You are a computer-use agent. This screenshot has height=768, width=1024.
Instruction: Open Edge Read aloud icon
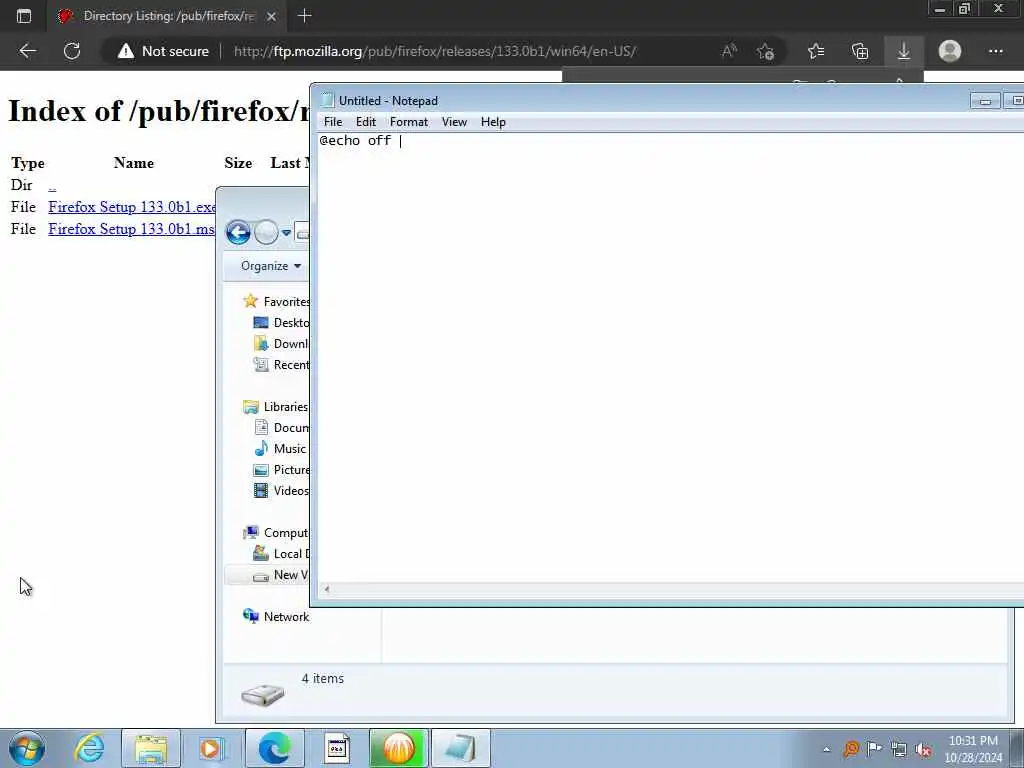(x=729, y=51)
